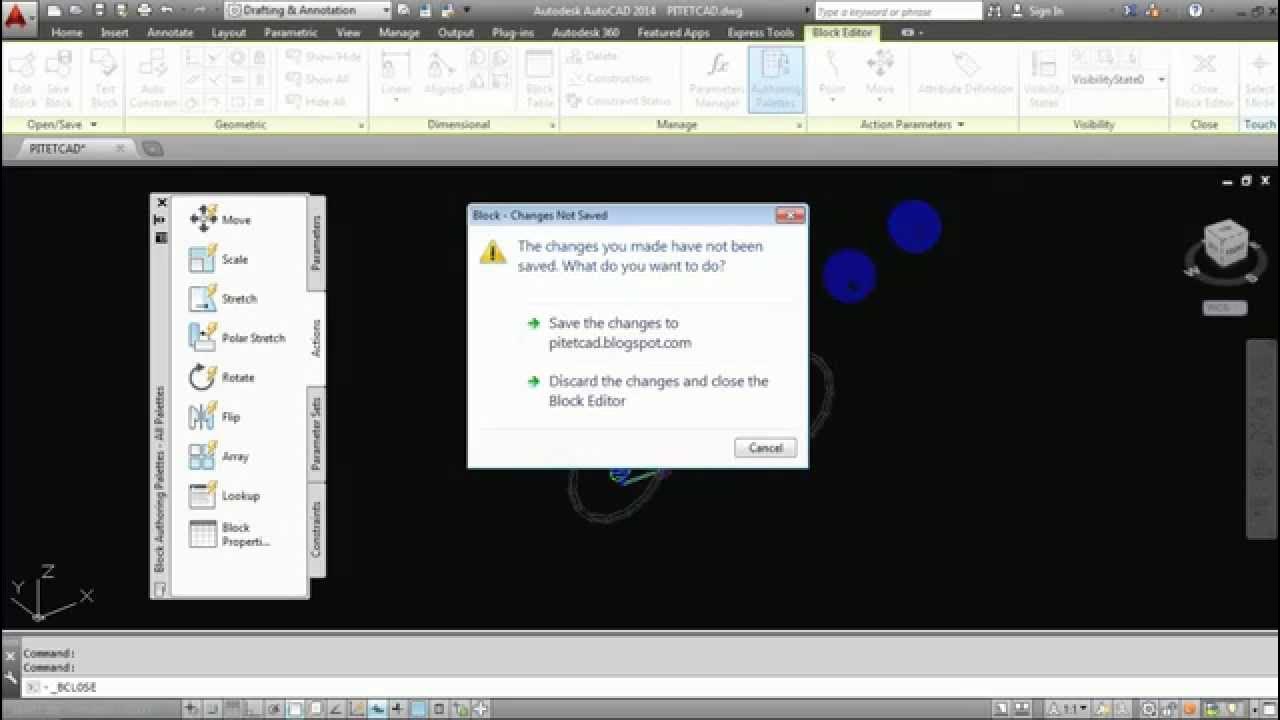Open the Parameters palette tab
Viewport: 1280px width, 720px height.
[316, 243]
